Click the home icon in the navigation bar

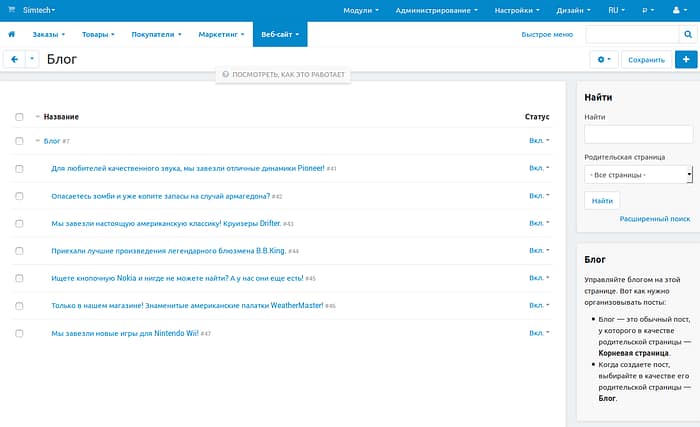(x=12, y=34)
